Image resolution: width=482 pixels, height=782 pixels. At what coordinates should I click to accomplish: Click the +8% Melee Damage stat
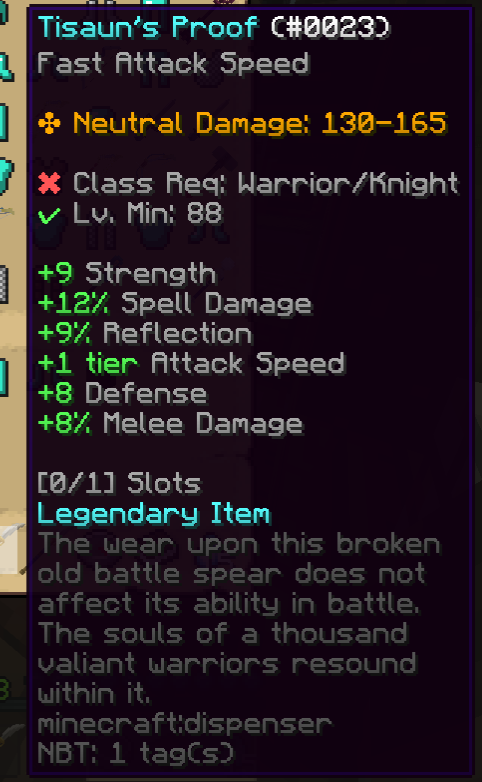[170, 423]
